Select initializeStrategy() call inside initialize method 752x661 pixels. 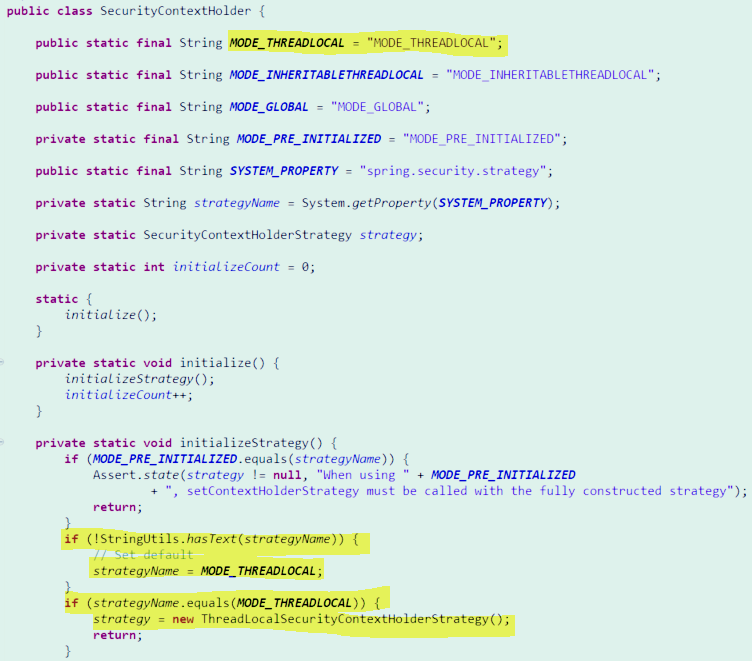pos(139,379)
